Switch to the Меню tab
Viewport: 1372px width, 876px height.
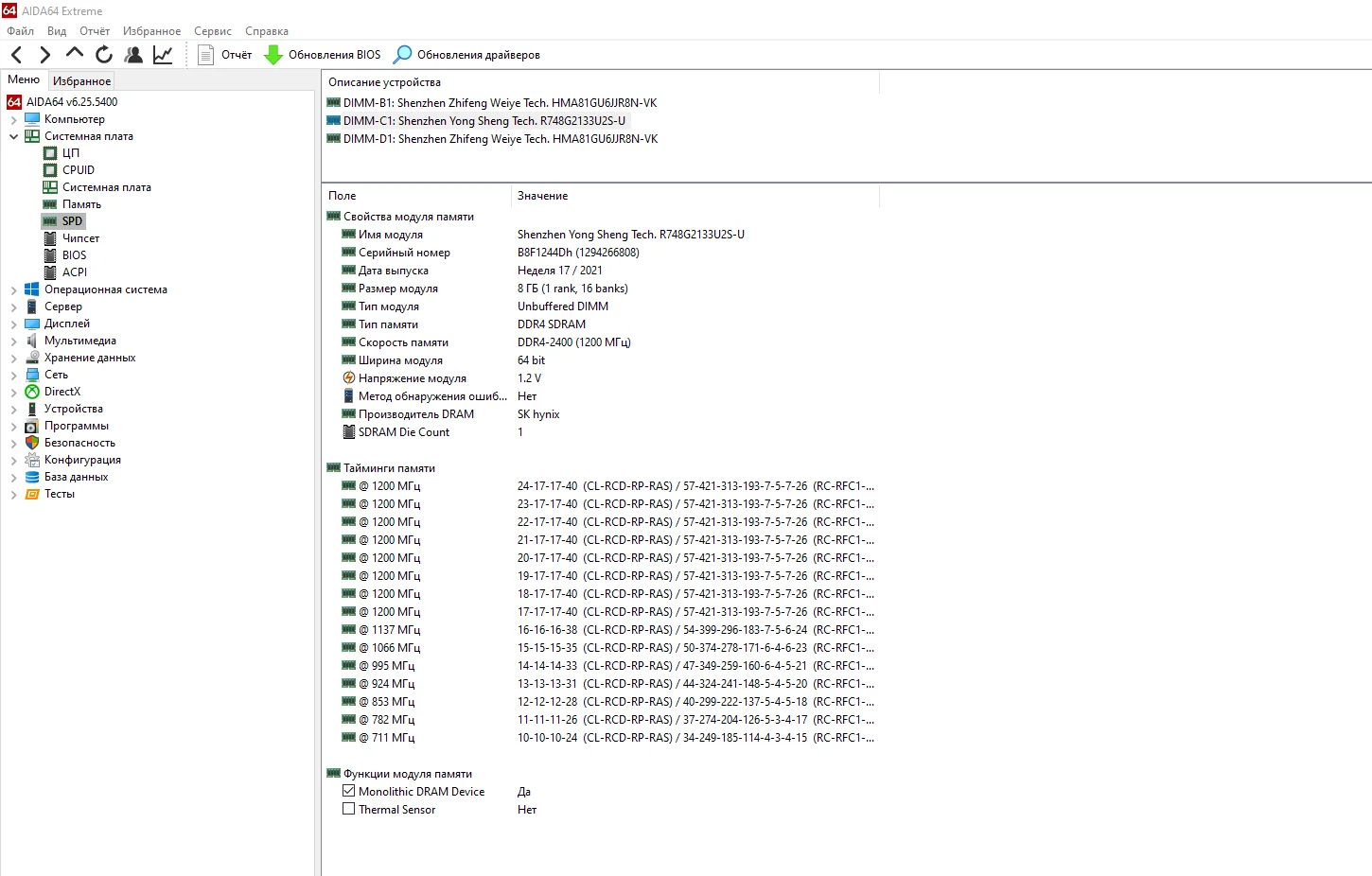24,79
